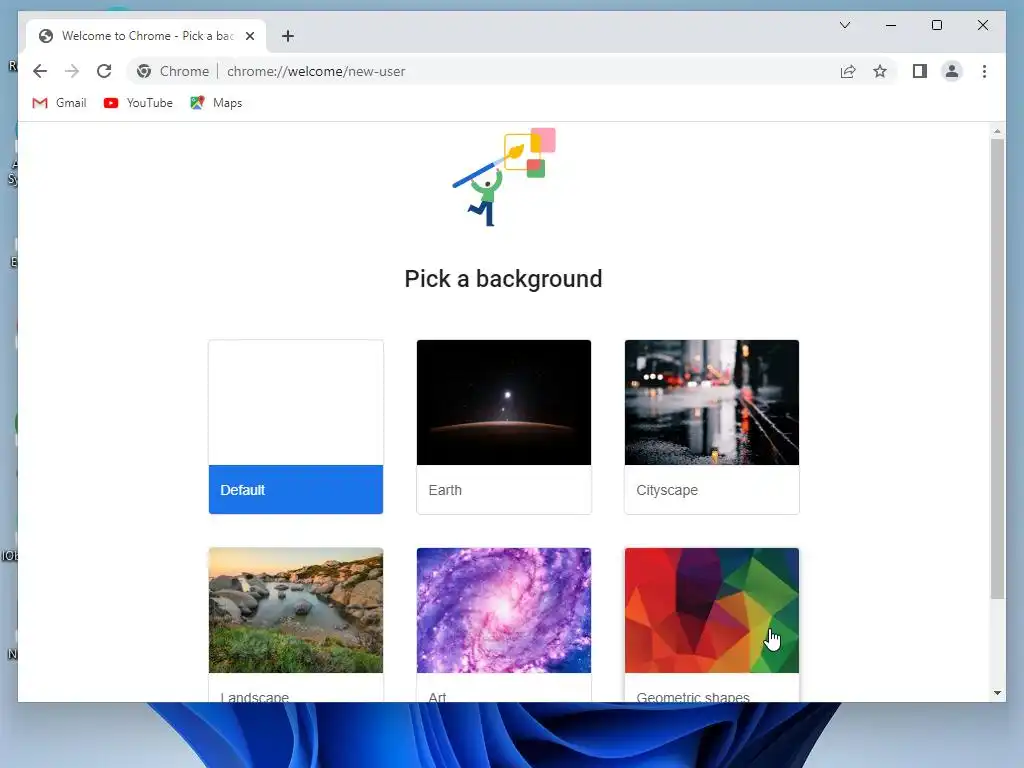Minimize the Chrome window
This screenshot has width=1024, height=768.
891,25
